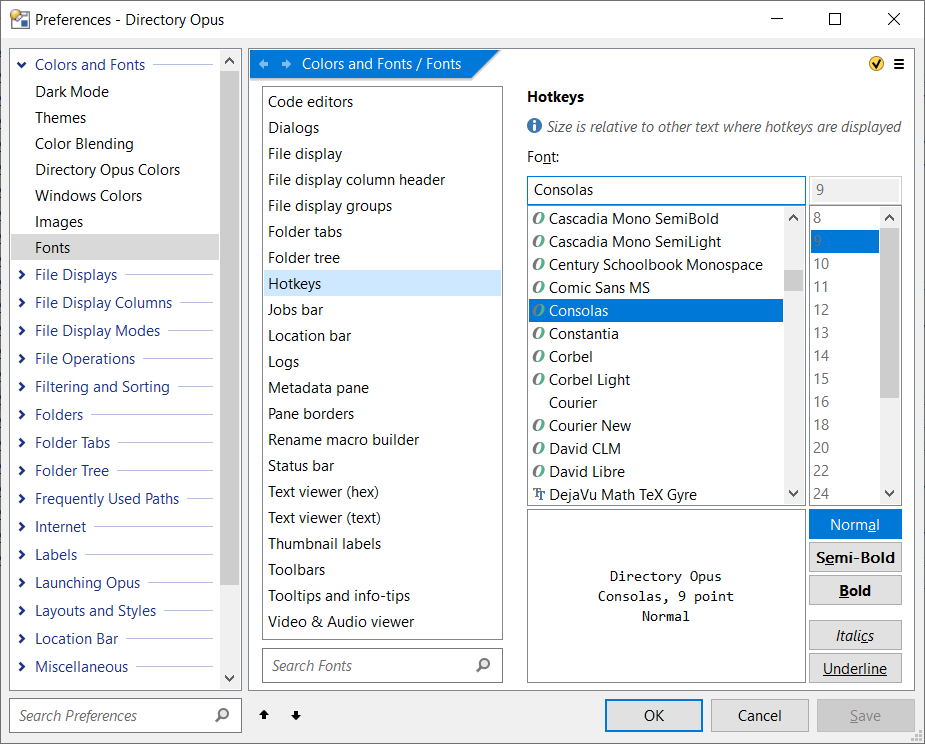Toggle the Italics font style

[855, 635]
